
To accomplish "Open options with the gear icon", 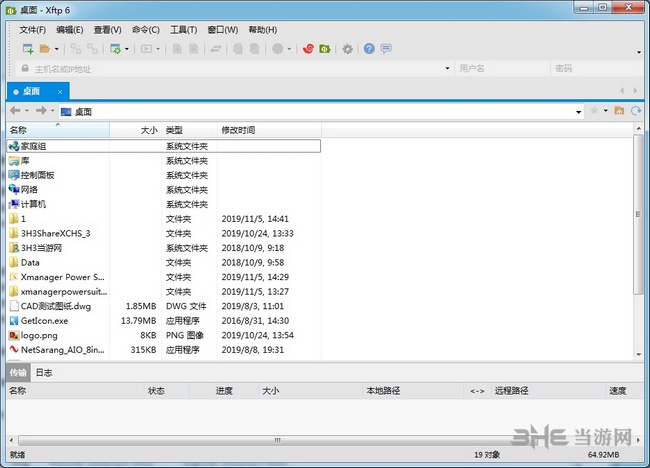I will [x=347, y=49].
